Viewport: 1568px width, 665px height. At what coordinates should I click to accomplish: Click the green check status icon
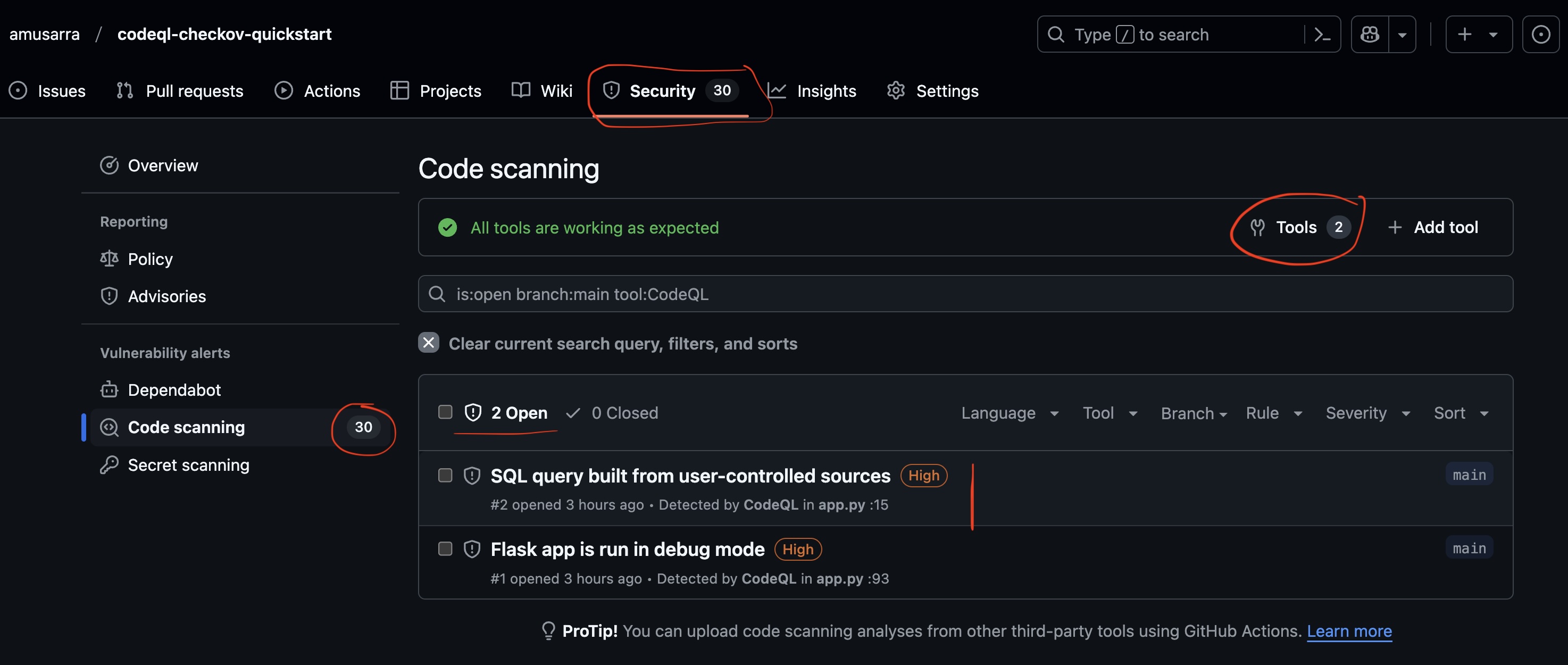447,228
